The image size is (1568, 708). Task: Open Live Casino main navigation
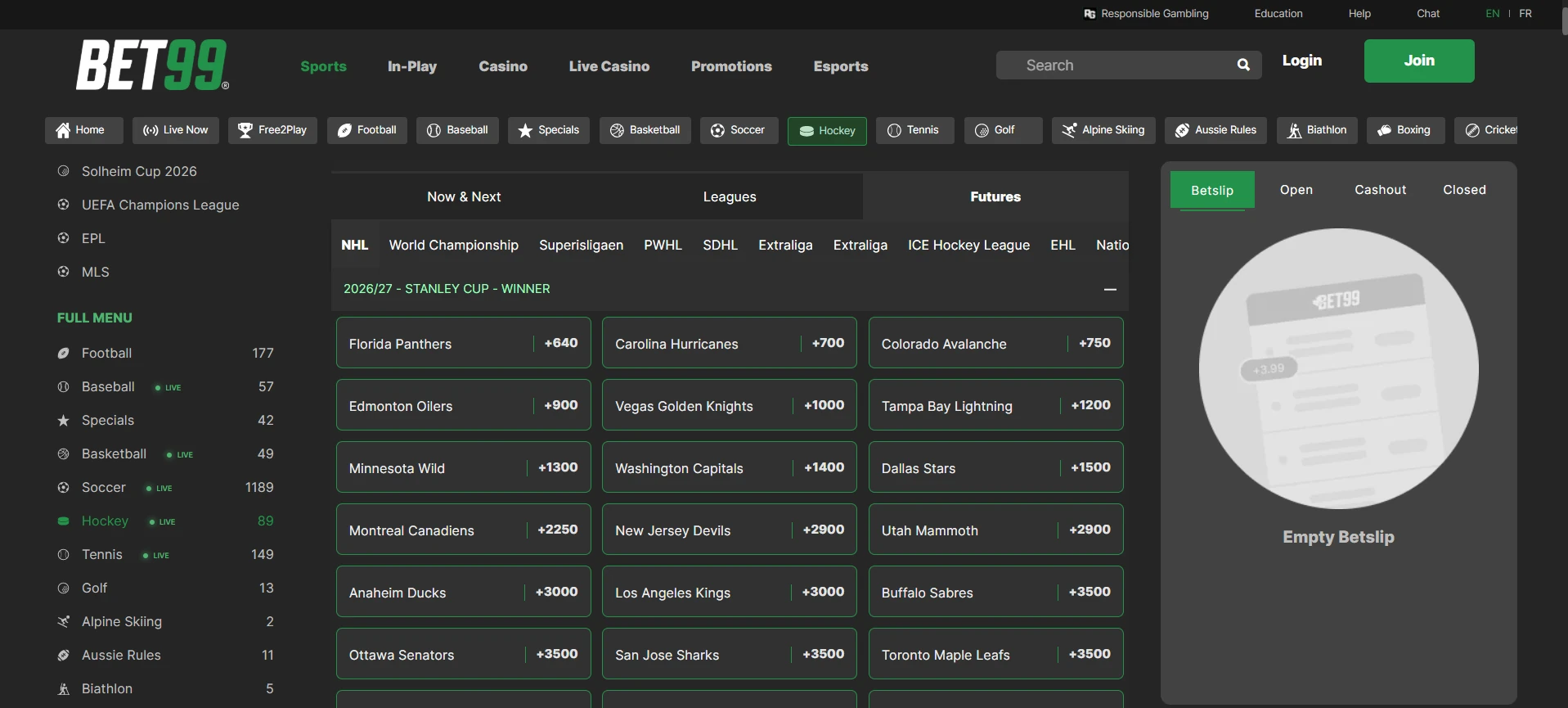609,66
